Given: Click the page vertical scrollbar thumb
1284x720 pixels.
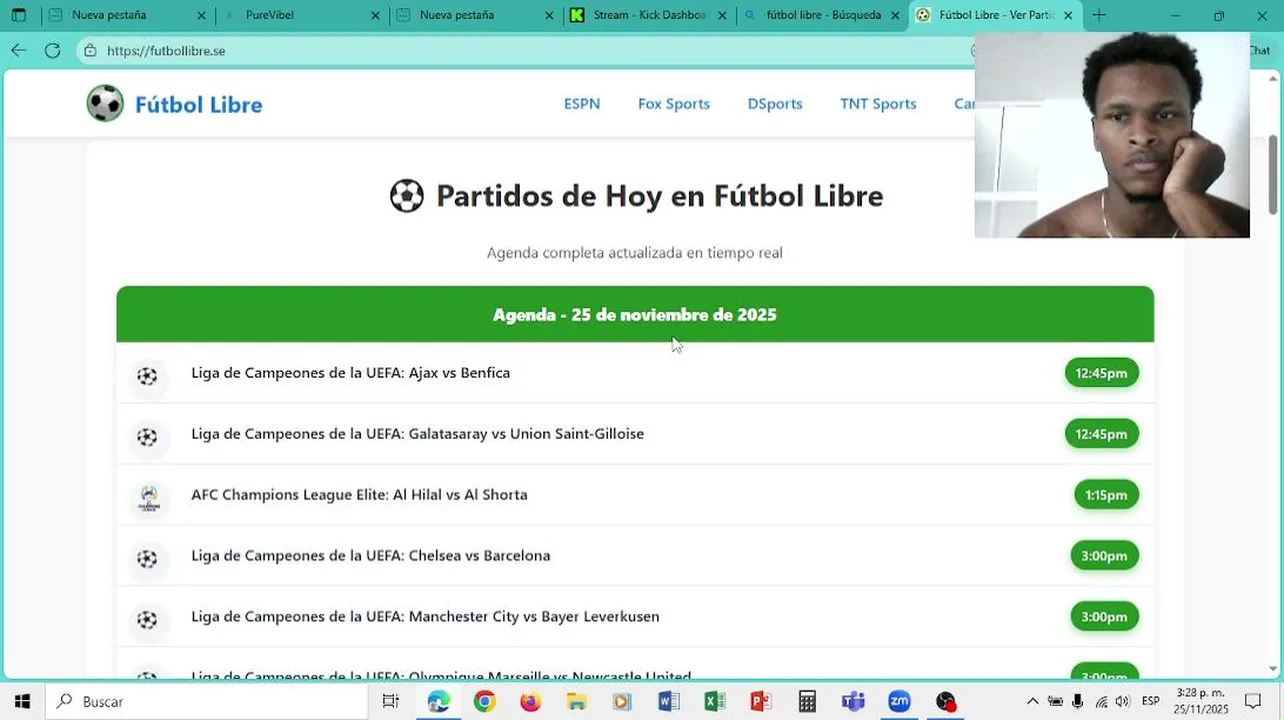Looking at the screenshot, I should pos(1273,173).
